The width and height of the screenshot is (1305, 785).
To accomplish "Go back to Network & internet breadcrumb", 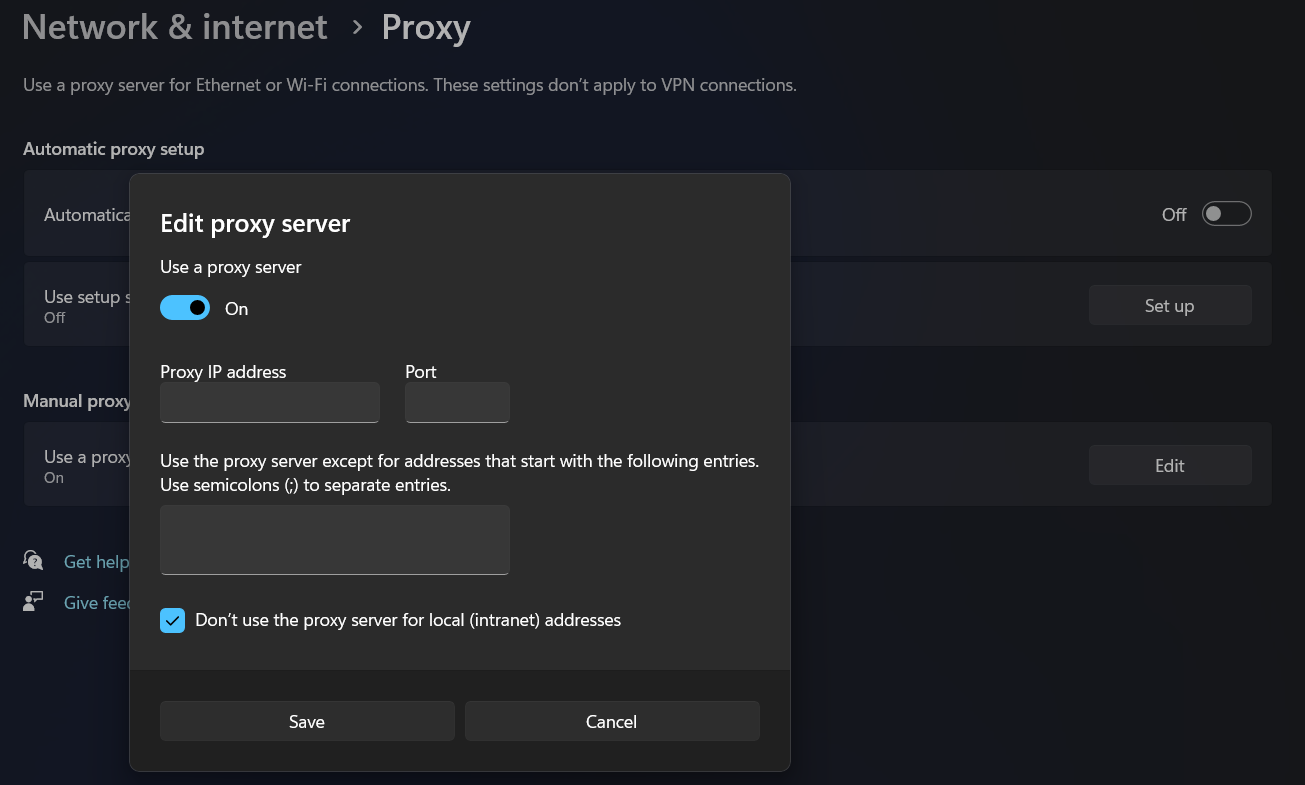I will pyautogui.click(x=175, y=28).
